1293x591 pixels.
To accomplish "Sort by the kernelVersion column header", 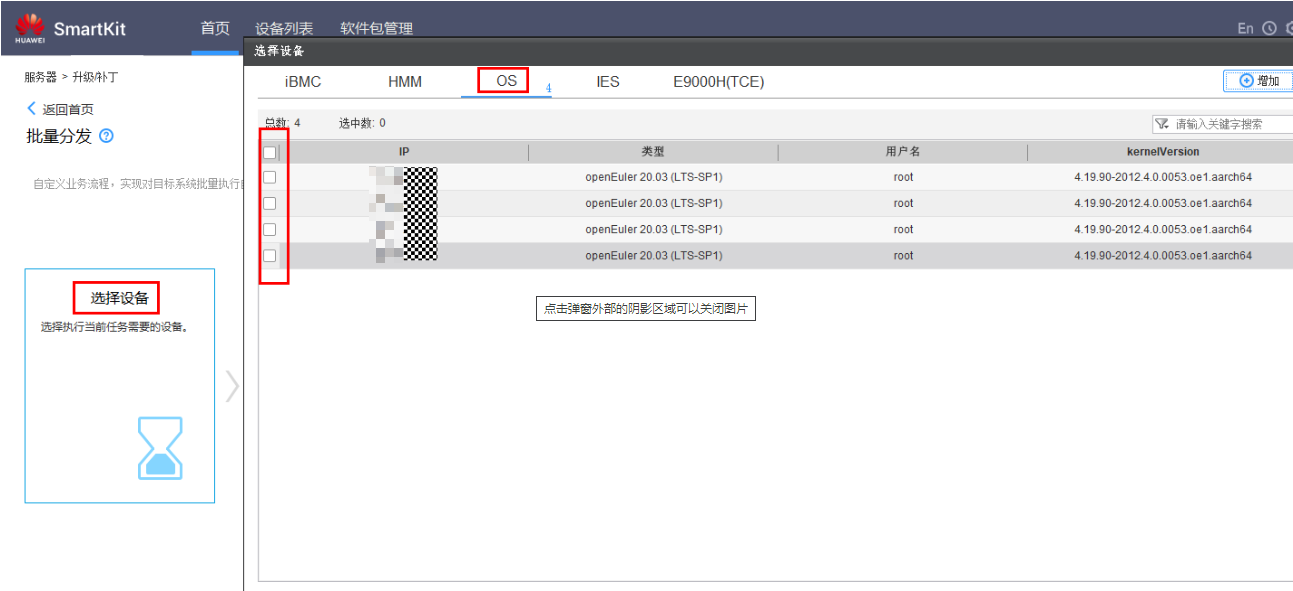I will pos(1163,152).
